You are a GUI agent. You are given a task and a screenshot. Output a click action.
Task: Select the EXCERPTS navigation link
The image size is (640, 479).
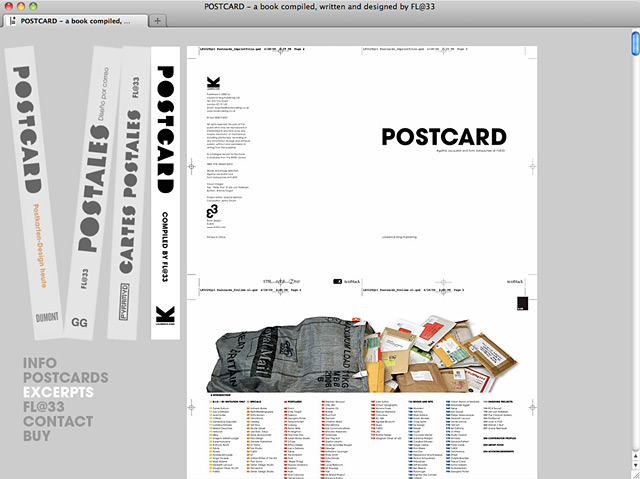tap(58, 392)
